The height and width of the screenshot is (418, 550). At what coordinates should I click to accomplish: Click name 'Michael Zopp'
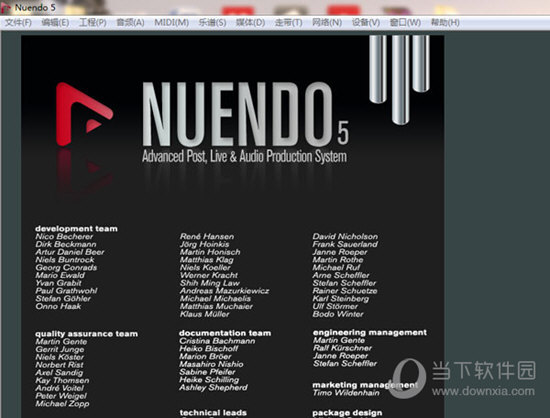coord(62,404)
